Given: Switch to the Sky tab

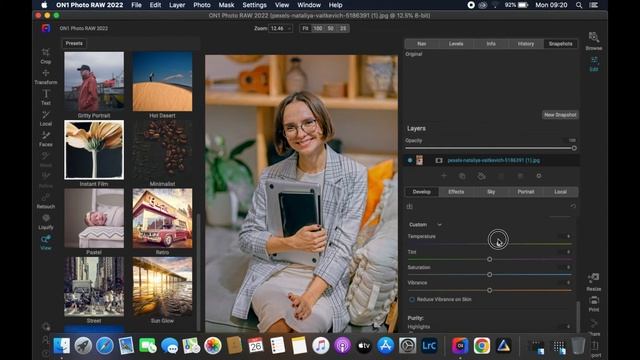Looking at the screenshot, I should (491, 192).
